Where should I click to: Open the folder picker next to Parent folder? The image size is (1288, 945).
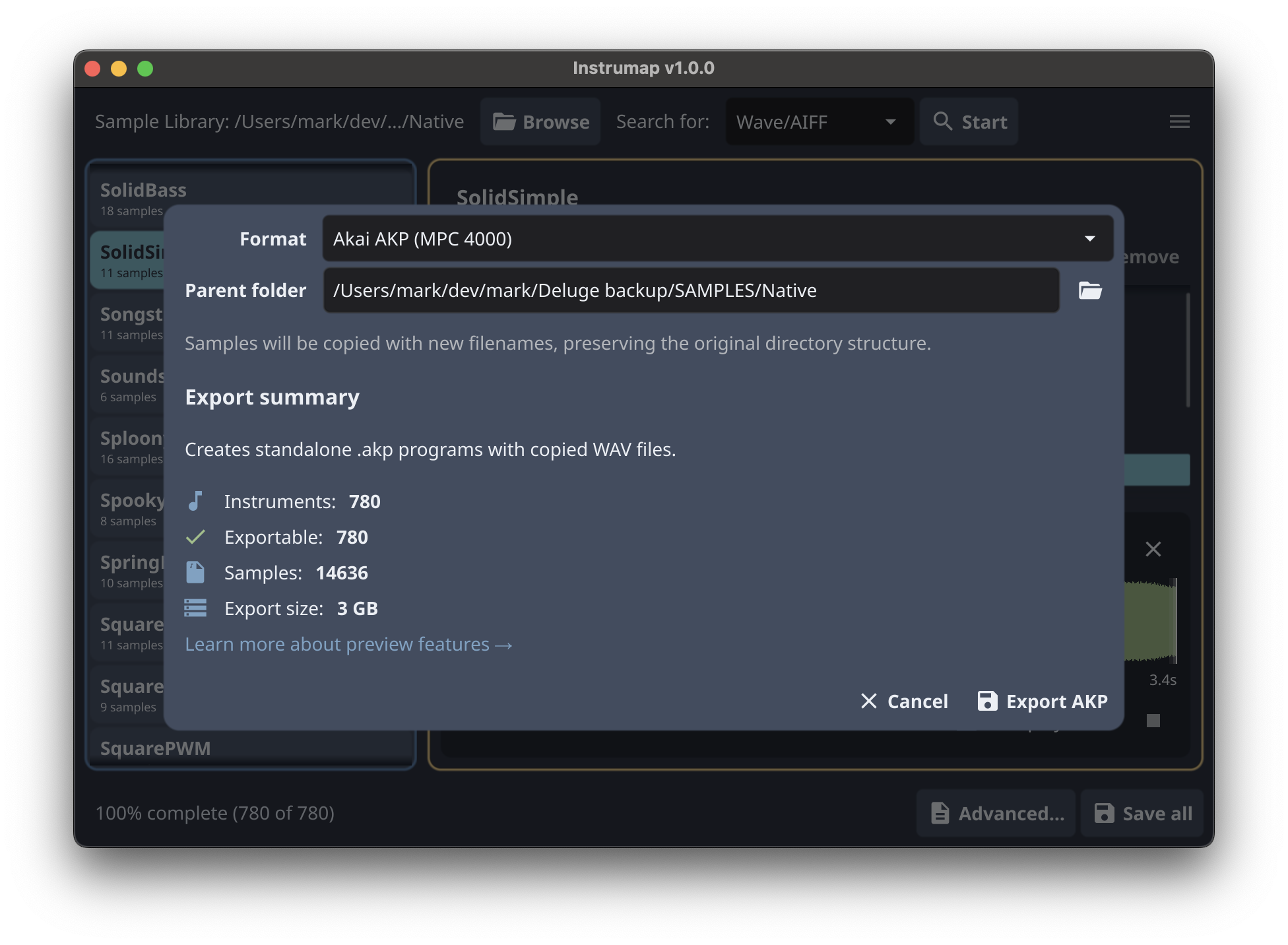(x=1090, y=290)
